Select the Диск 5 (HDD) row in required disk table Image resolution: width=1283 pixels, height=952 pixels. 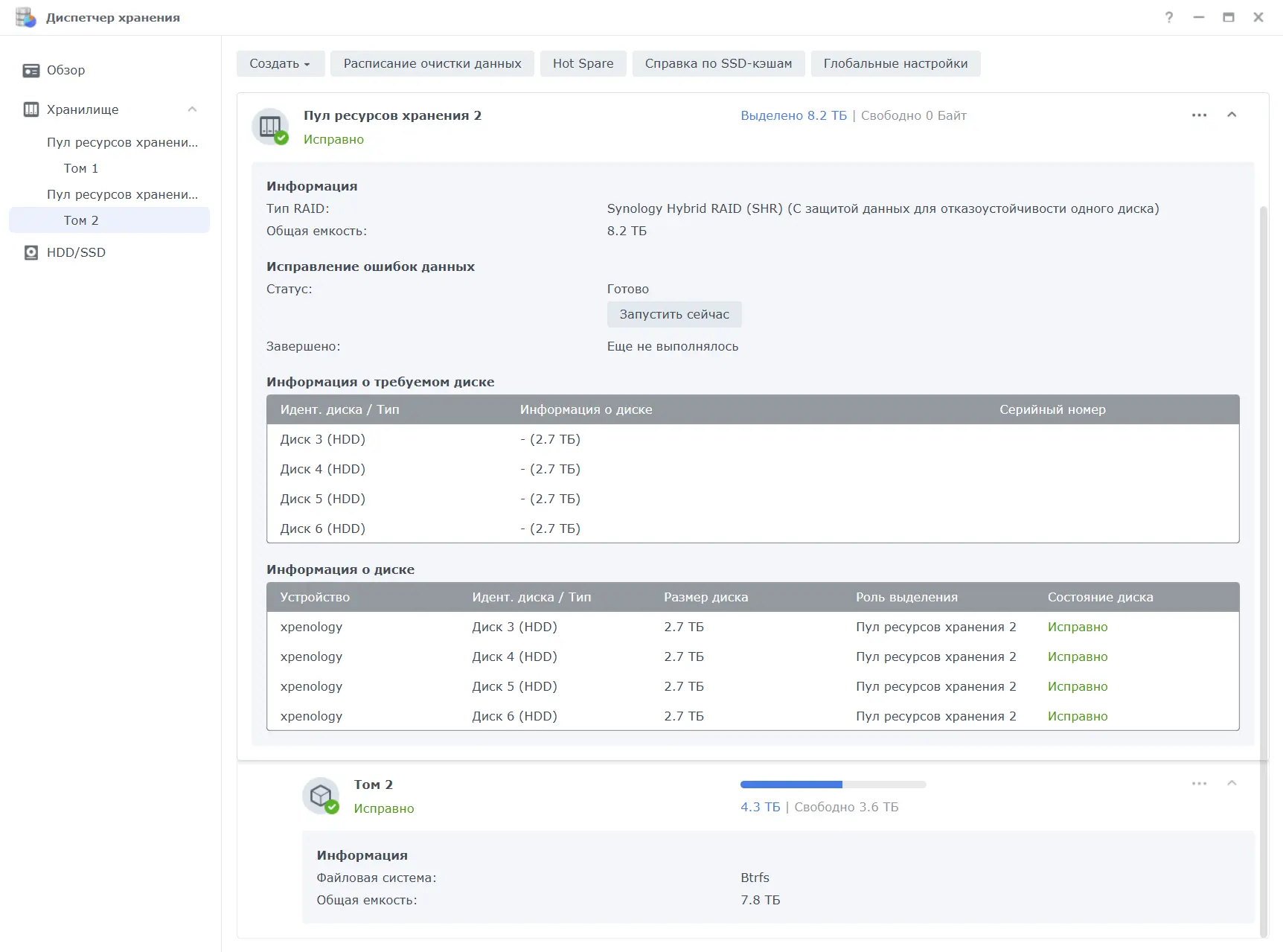(x=753, y=499)
